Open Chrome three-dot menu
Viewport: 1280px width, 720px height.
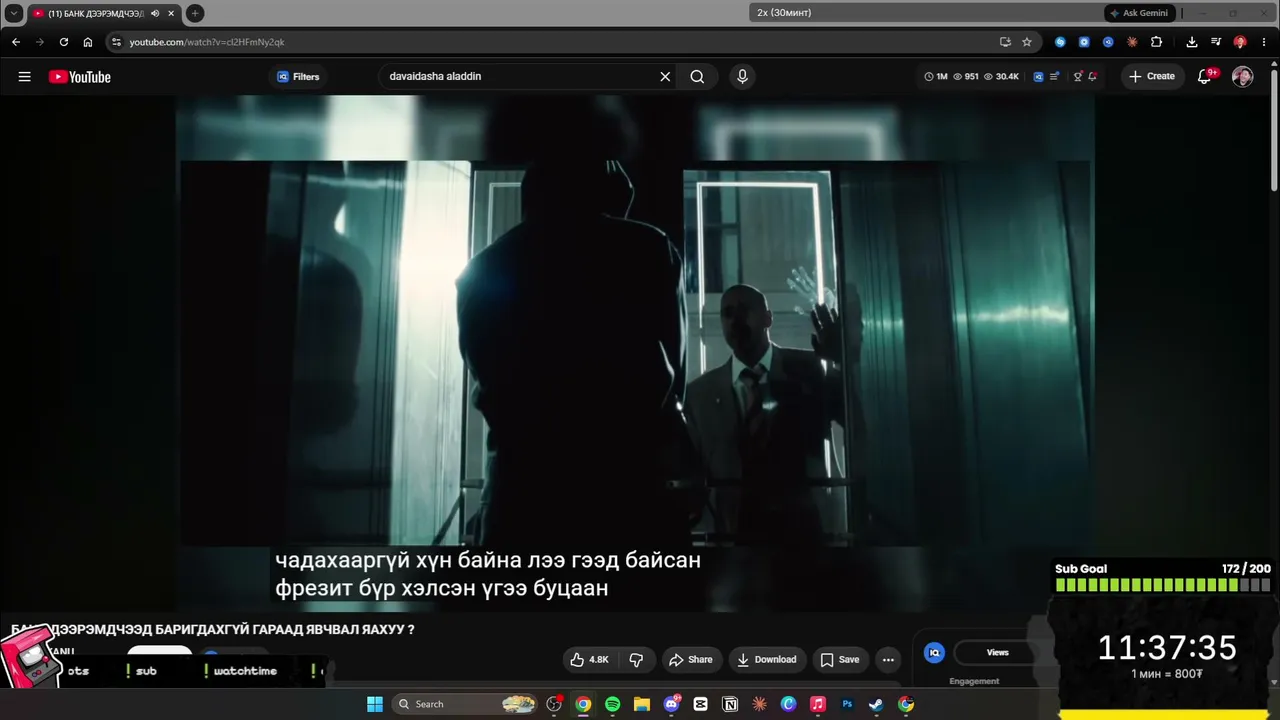pyautogui.click(x=1264, y=42)
